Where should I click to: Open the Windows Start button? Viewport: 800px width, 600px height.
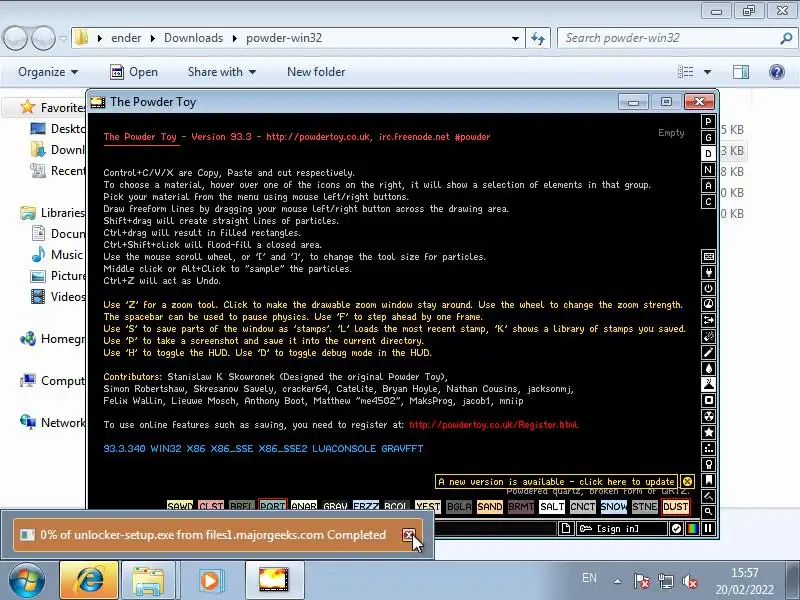(x=27, y=580)
